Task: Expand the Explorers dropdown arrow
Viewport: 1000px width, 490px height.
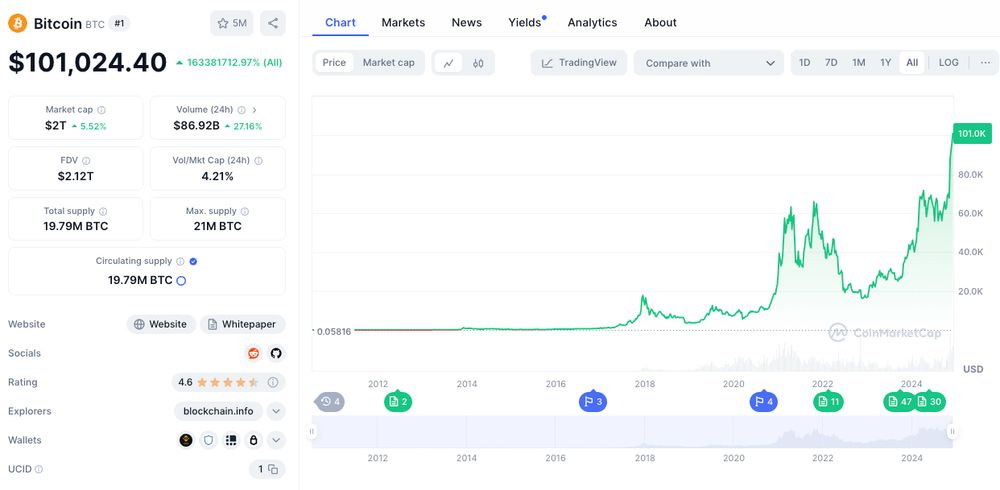Action: [x=276, y=412]
